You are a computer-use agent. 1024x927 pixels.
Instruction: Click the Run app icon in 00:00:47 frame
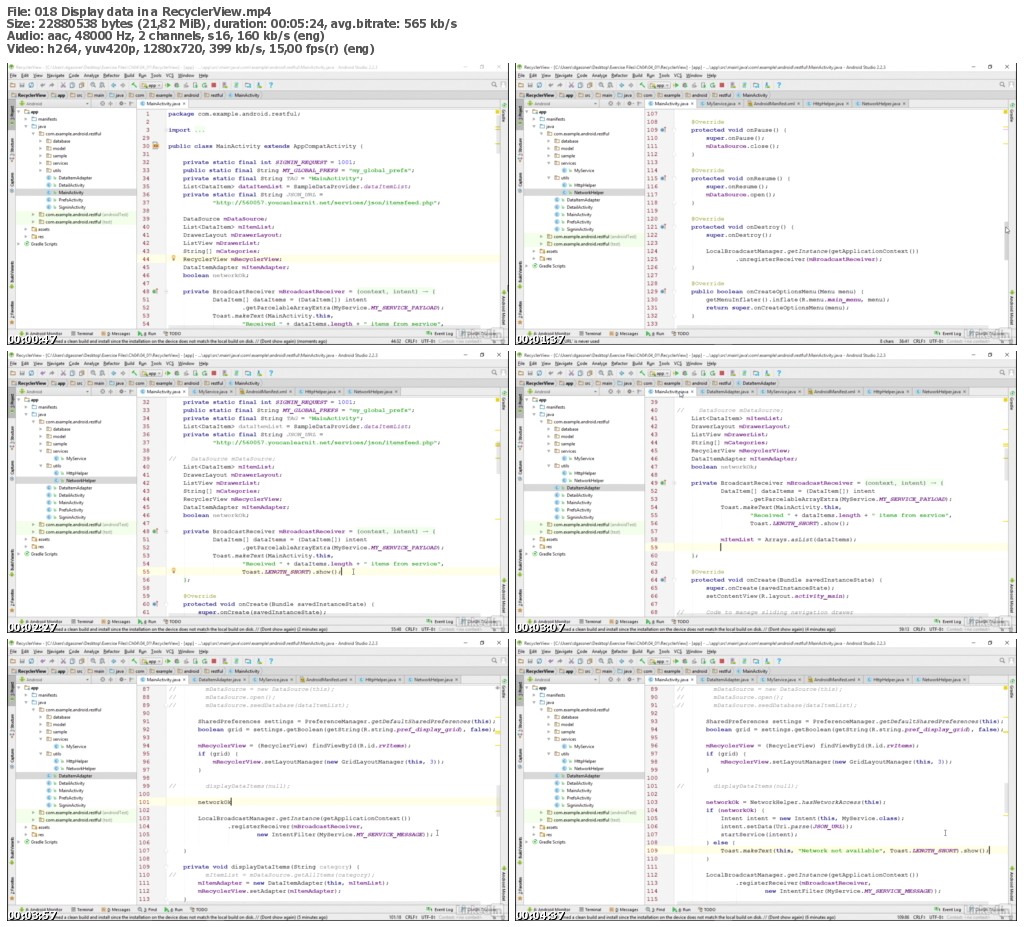(x=168, y=85)
